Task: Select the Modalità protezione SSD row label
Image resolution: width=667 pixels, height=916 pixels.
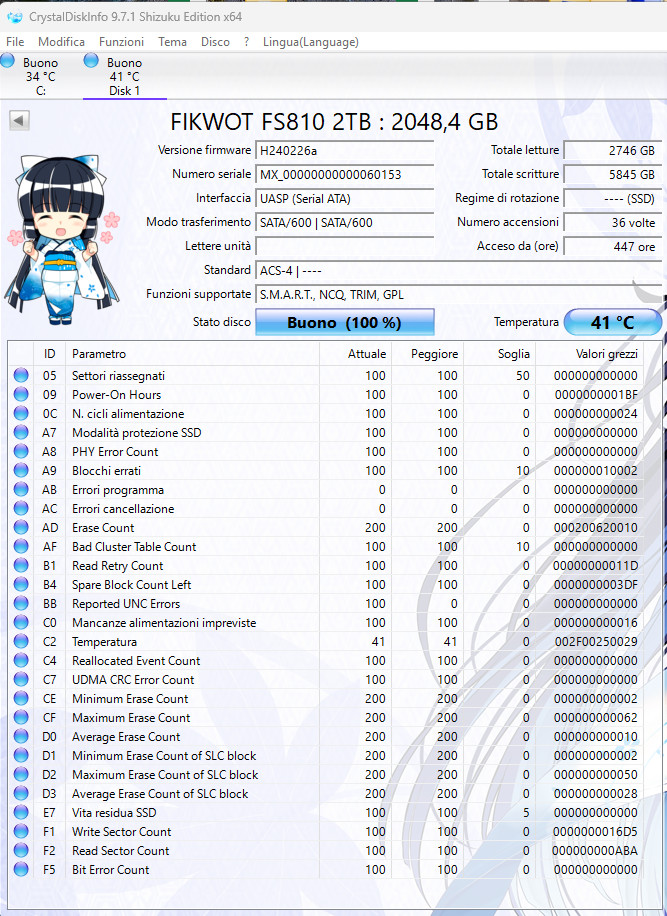Action: click(137, 432)
